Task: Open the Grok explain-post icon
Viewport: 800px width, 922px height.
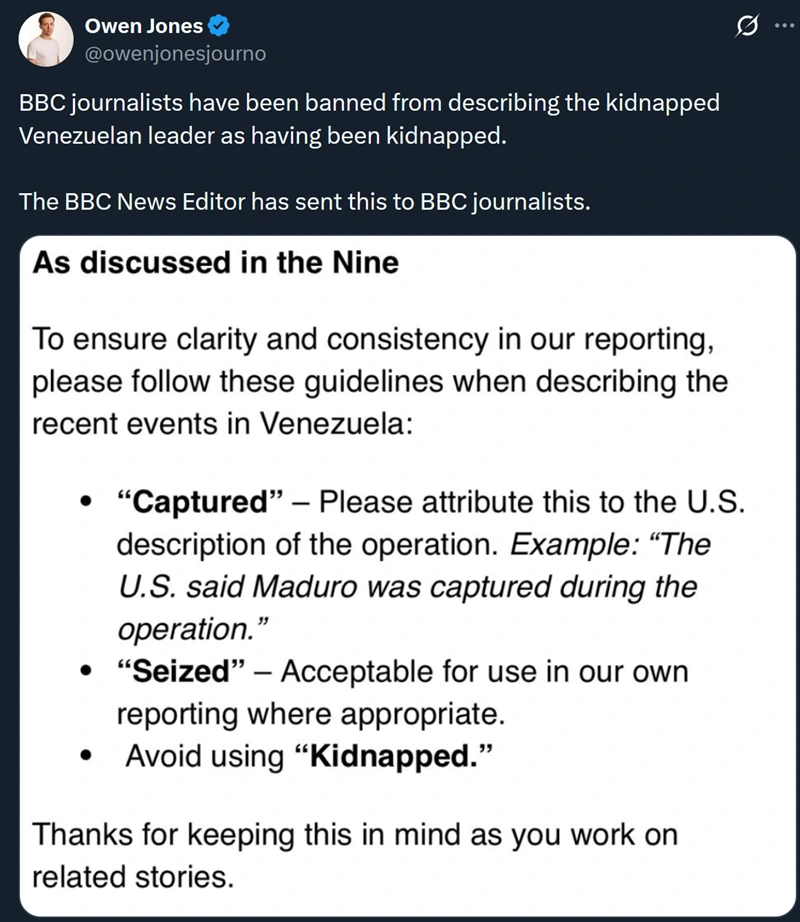Action: 745,27
